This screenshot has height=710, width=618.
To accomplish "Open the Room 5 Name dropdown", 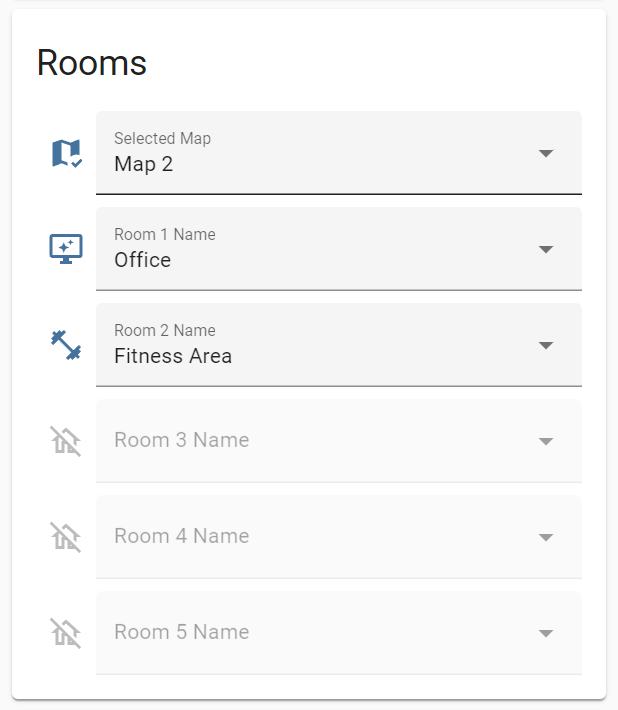I will point(339,633).
